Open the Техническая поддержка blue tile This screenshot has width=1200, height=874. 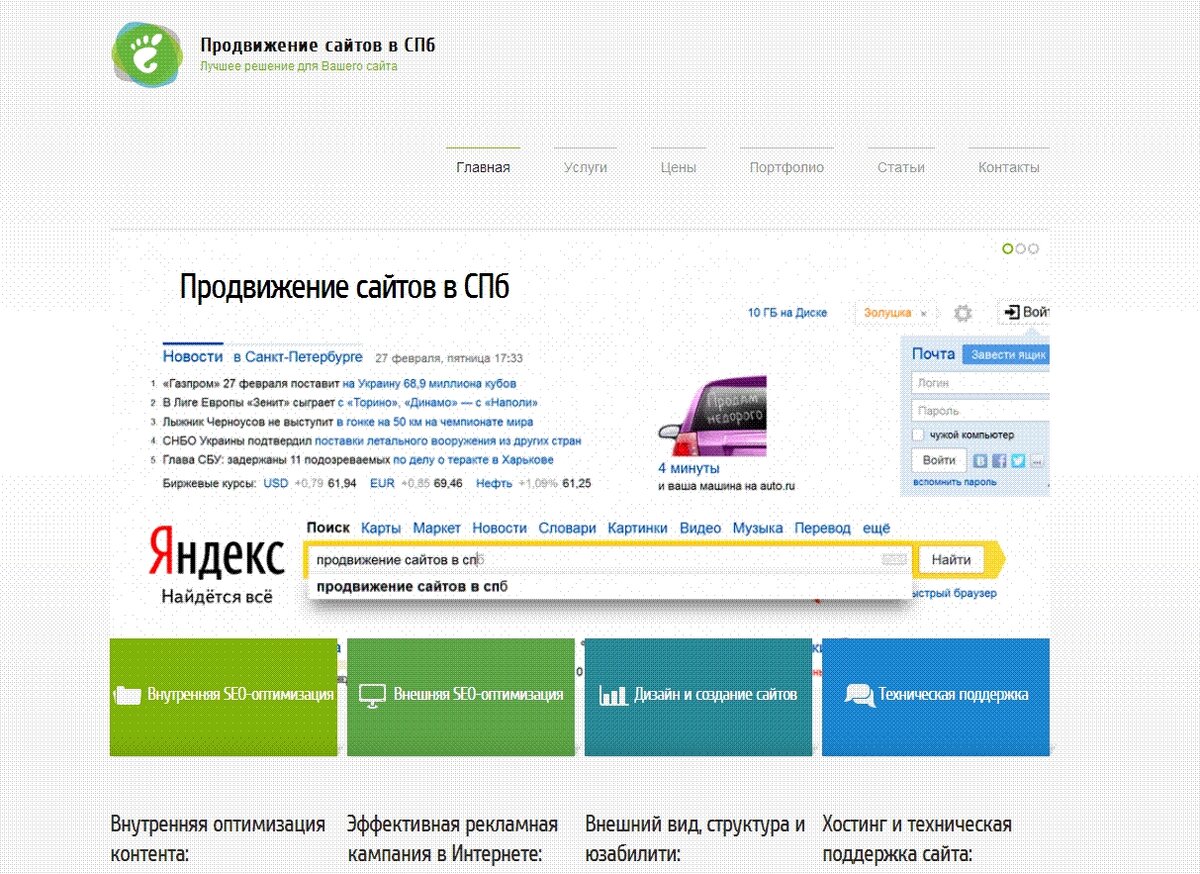pyautogui.click(x=936, y=697)
